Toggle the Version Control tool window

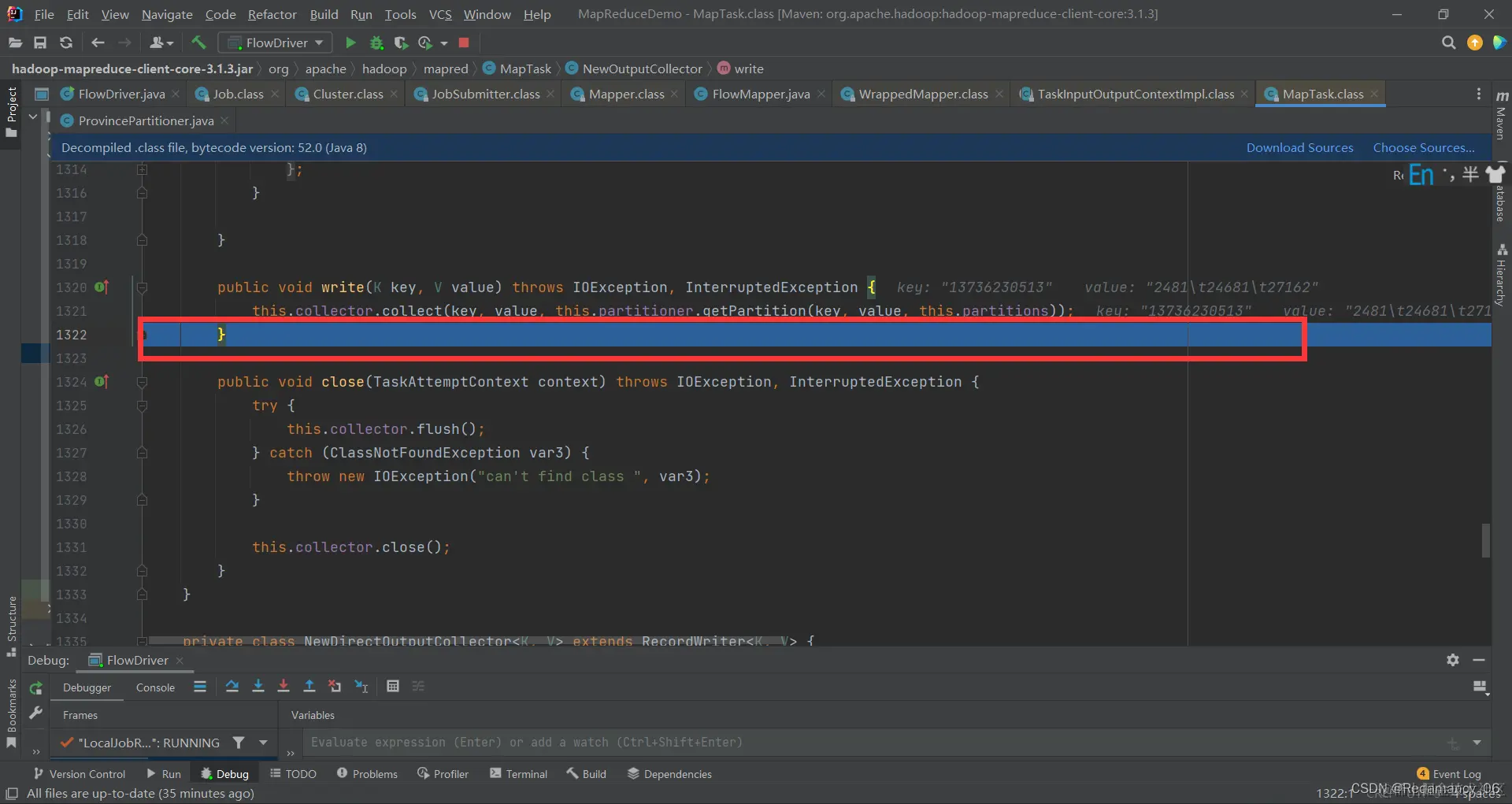point(79,774)
